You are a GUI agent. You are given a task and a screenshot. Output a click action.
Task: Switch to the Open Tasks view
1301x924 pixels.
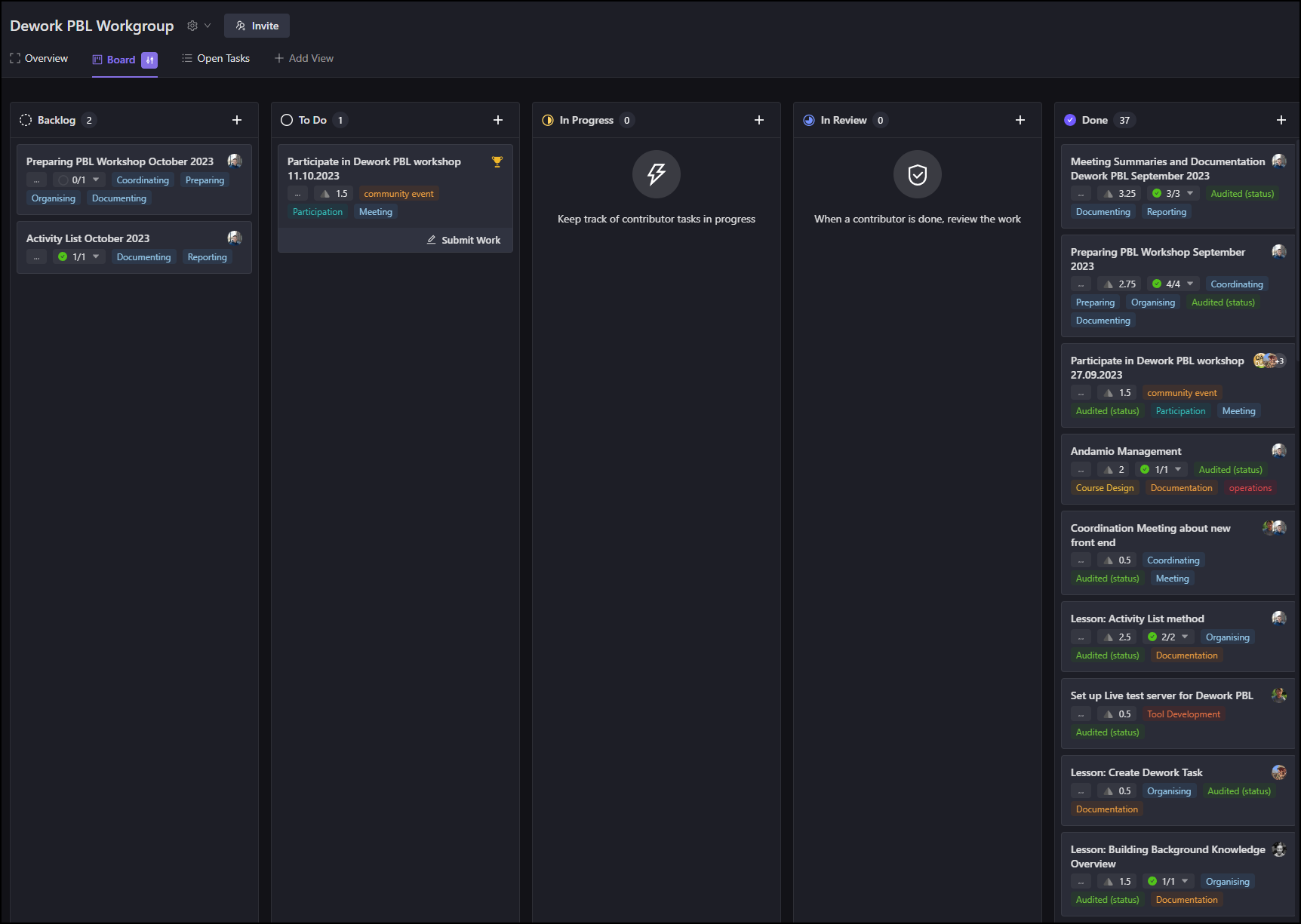pyautogui.click(x=216, y=58)
